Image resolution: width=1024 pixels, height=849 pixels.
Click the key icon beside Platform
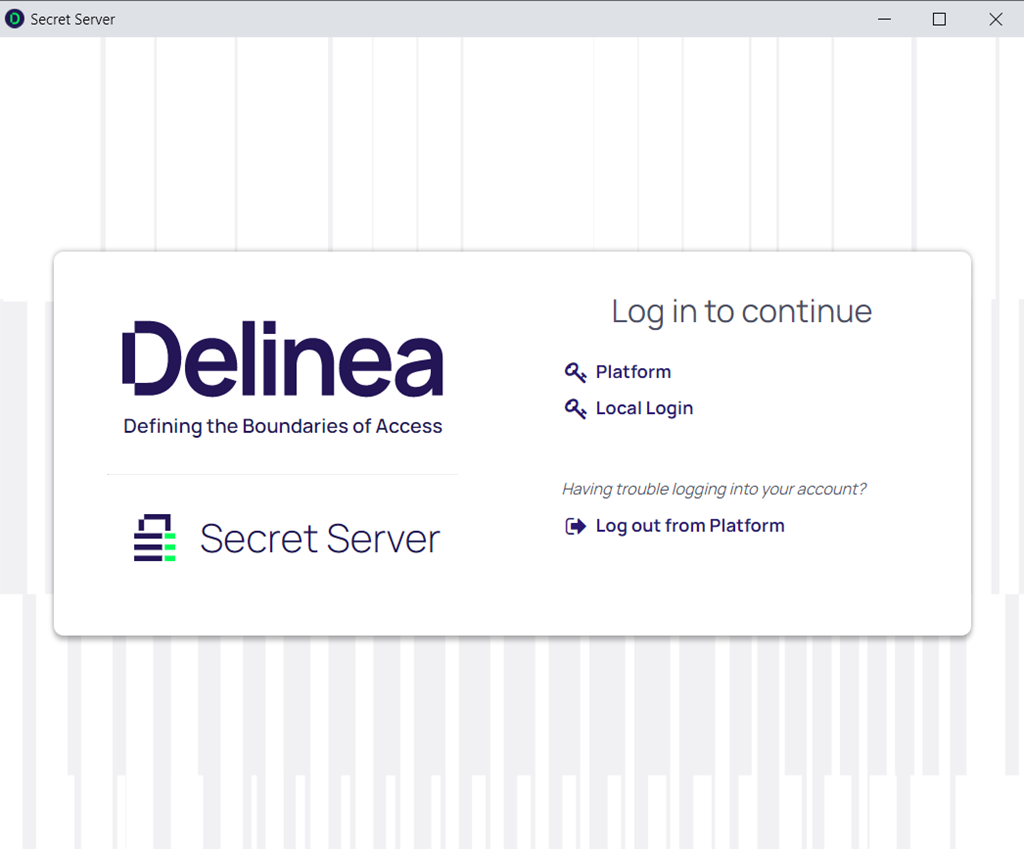pos(575,373)
